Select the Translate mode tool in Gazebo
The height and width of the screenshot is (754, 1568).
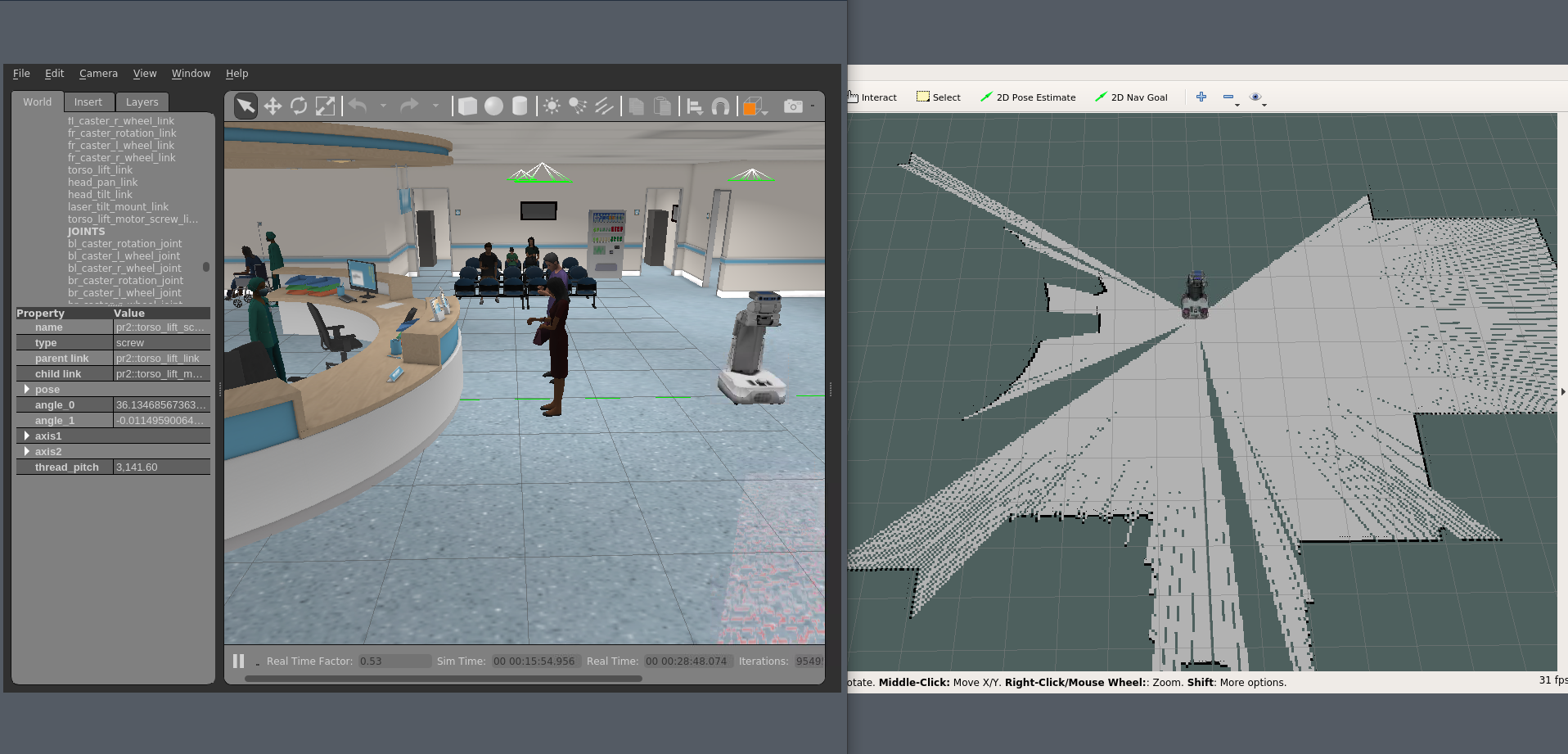[273, 106]
